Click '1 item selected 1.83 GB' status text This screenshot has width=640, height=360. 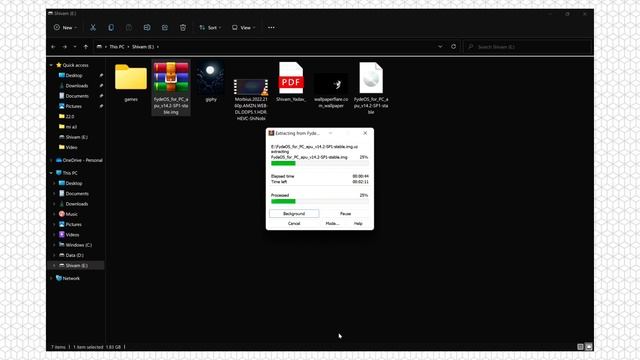click(x=97, y=347)
